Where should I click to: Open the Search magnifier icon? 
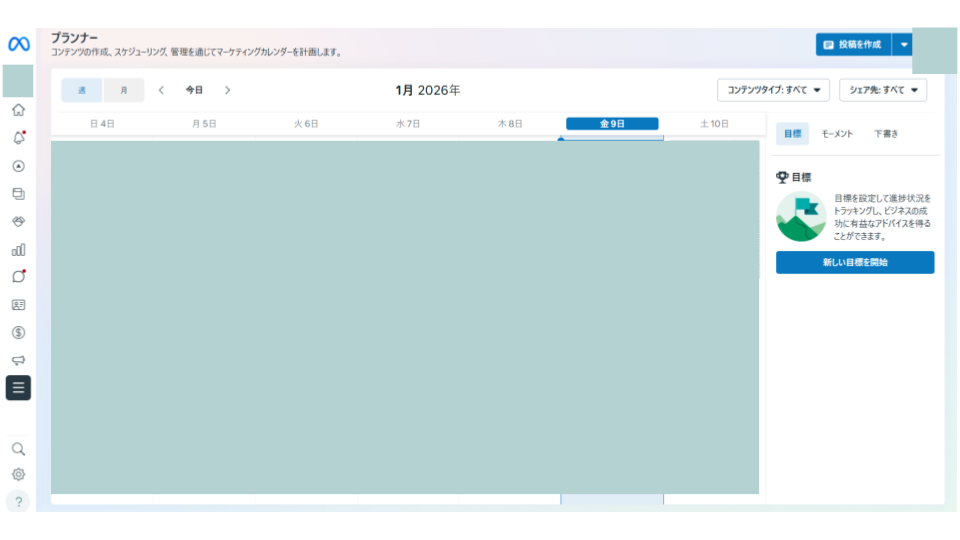[x=18, y=449]
